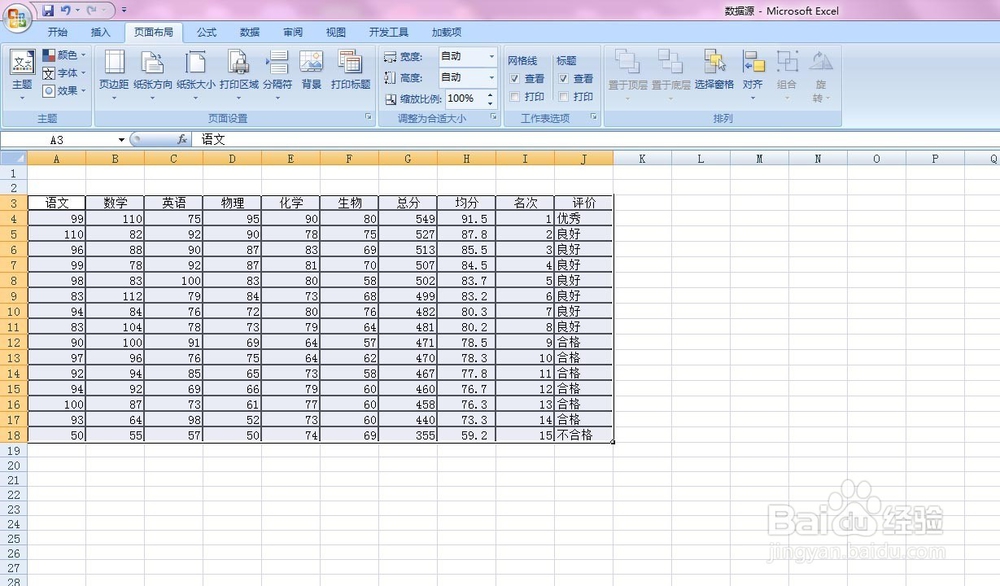1000x586 pixels.
Task: Switch to the 公式 (Formulas) tab
Action: pyautogui.click(x=206, y=31)
